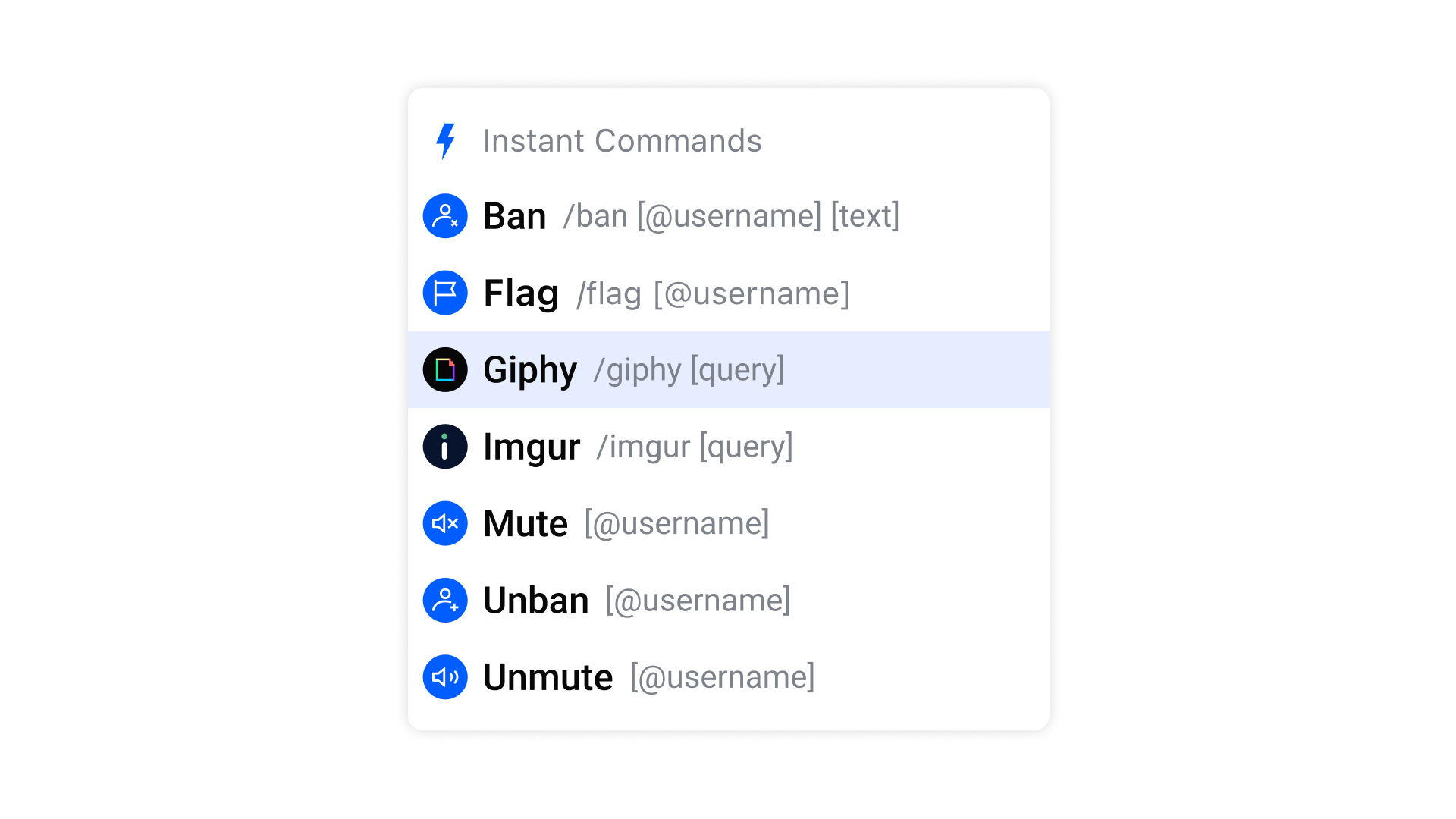Click the Unban user icon

tap(446, 600)
